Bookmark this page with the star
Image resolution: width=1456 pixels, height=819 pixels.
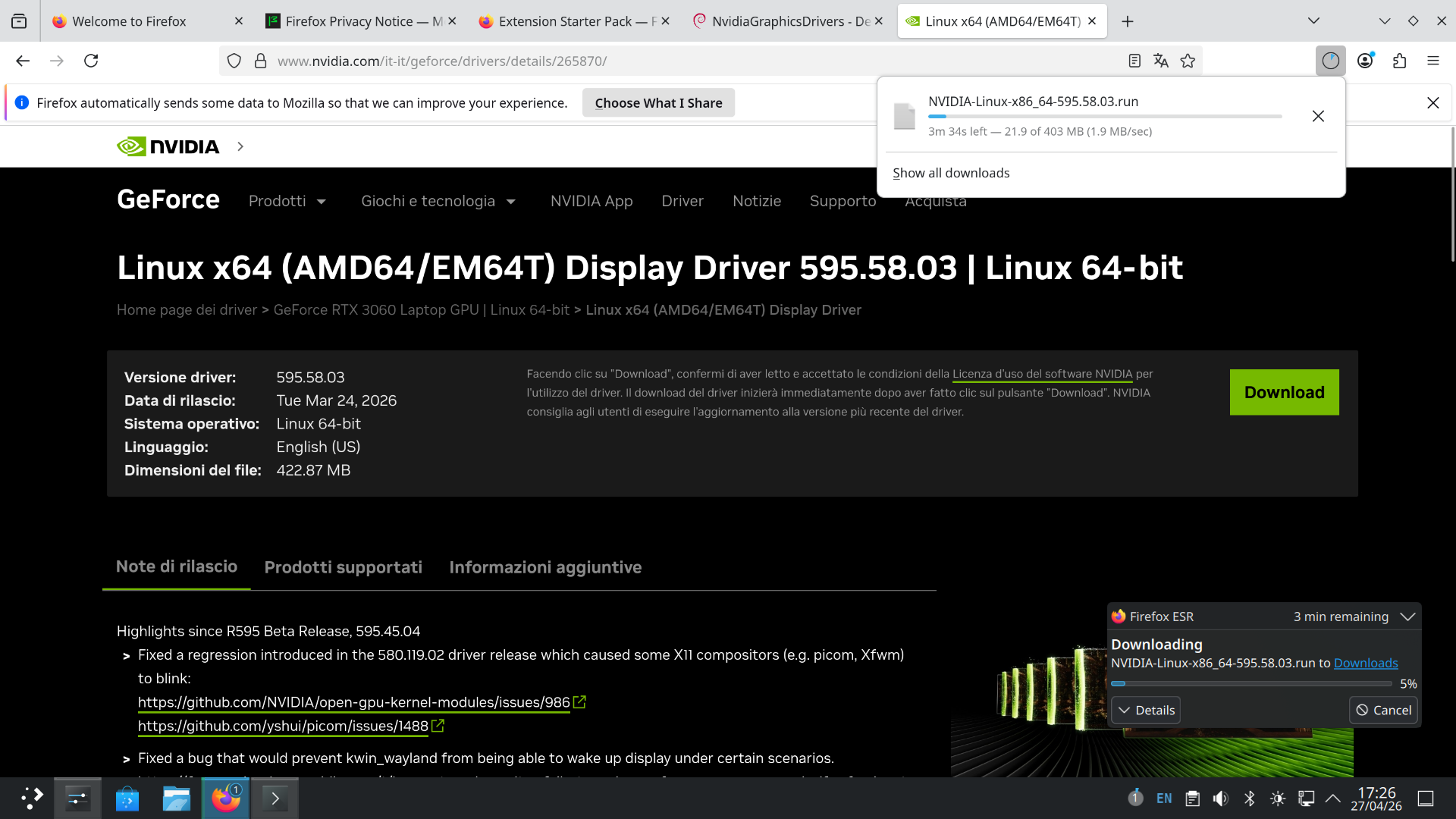(x=1188, y=61)
